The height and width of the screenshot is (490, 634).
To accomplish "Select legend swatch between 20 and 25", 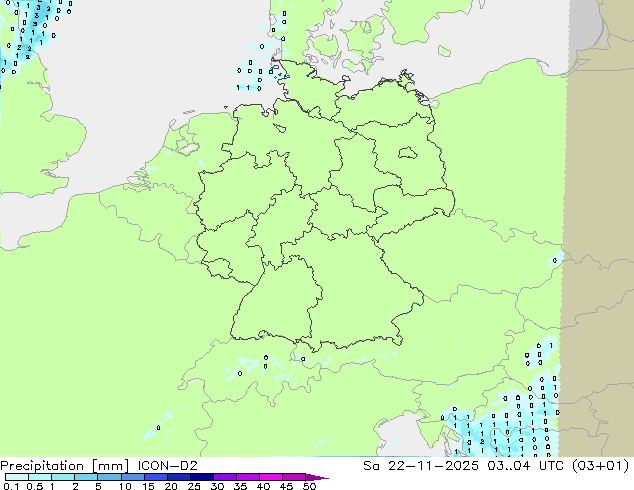I will pyautogui.click(x=178, y=477).
